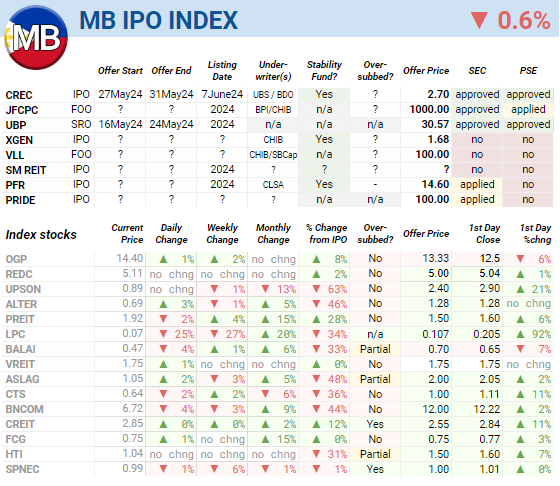Viewport: 560px width, 486px height.
Task: Click the ALTER stock label
Action: pos(21,304)
